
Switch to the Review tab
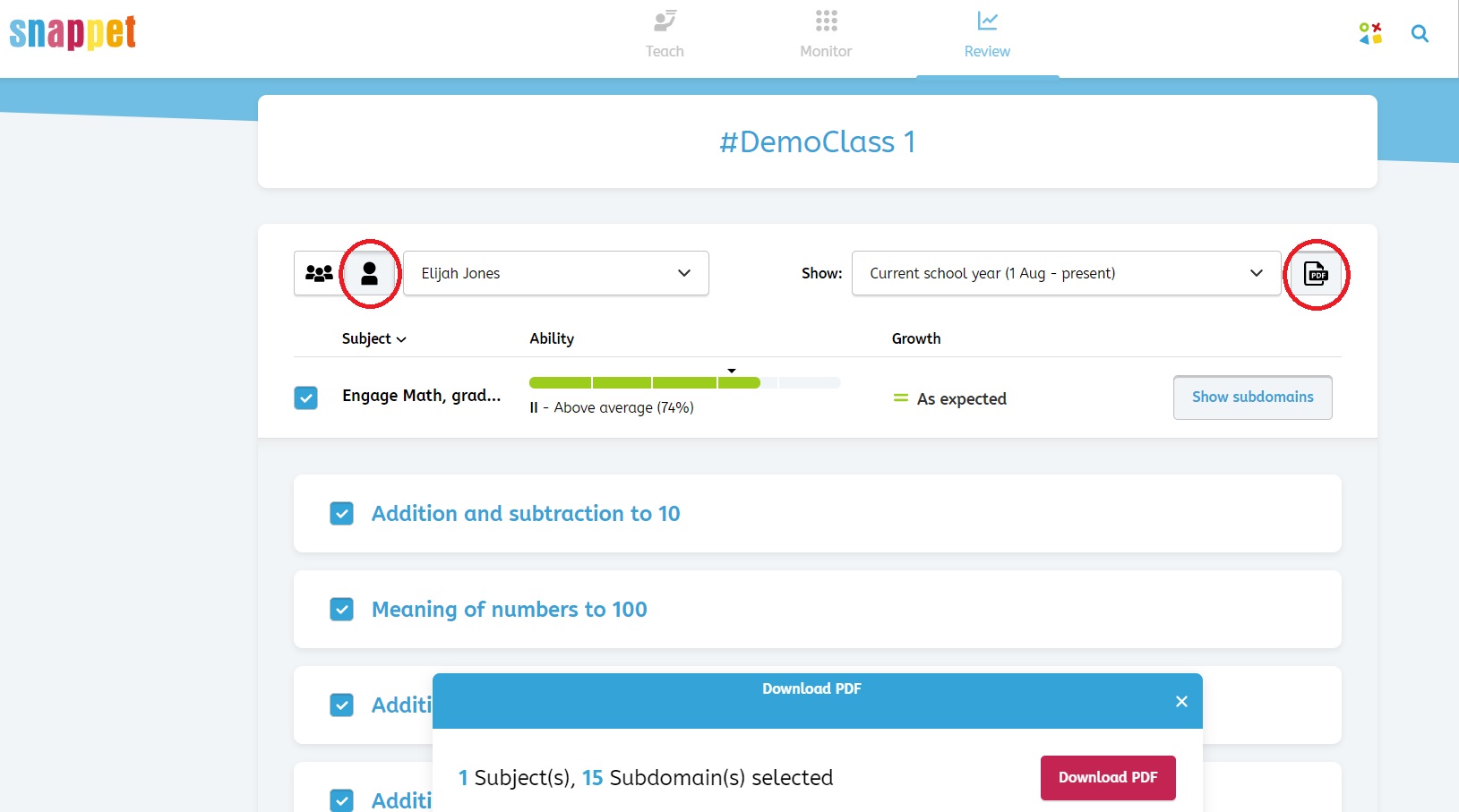(x=987, y=34)
